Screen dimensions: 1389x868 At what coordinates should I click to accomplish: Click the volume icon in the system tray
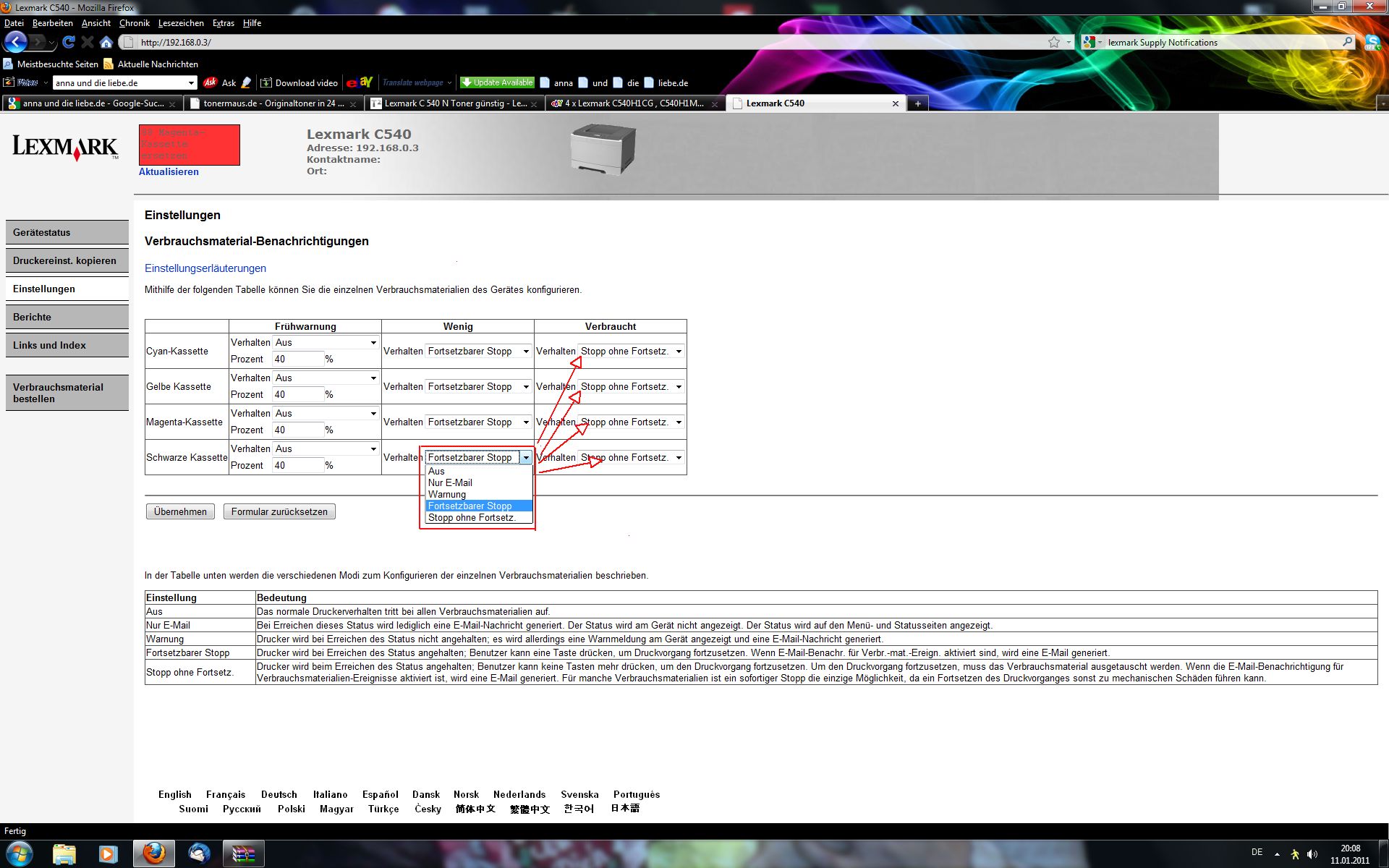coord(1312,854)
